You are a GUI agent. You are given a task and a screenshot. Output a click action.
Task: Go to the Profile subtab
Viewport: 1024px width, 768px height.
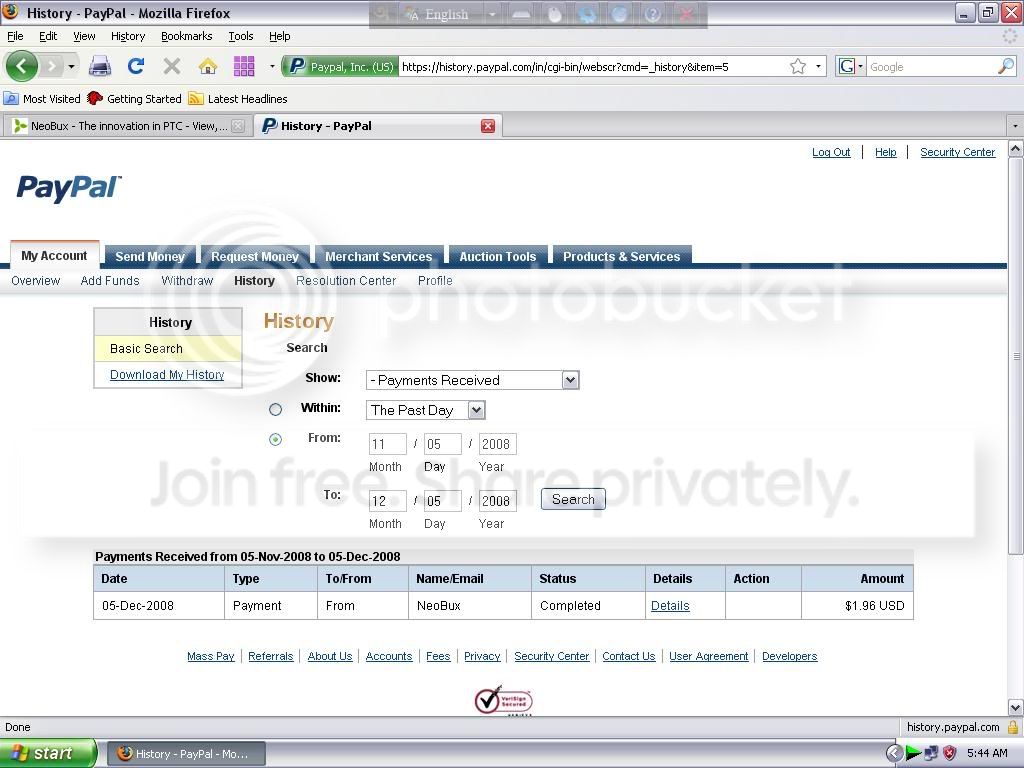pos(435,281)
